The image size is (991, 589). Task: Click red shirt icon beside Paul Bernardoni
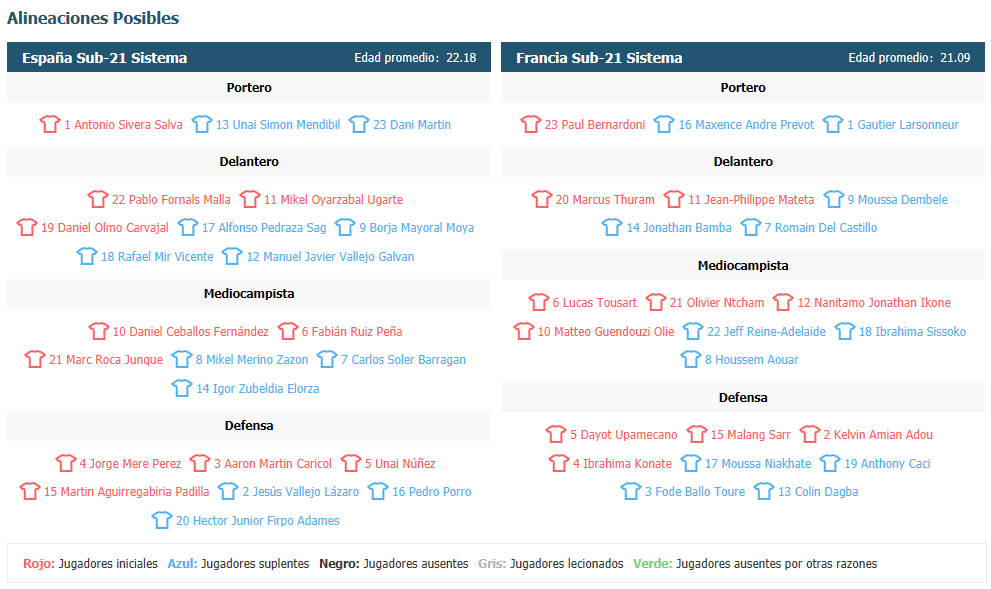[x=530, y=124]
